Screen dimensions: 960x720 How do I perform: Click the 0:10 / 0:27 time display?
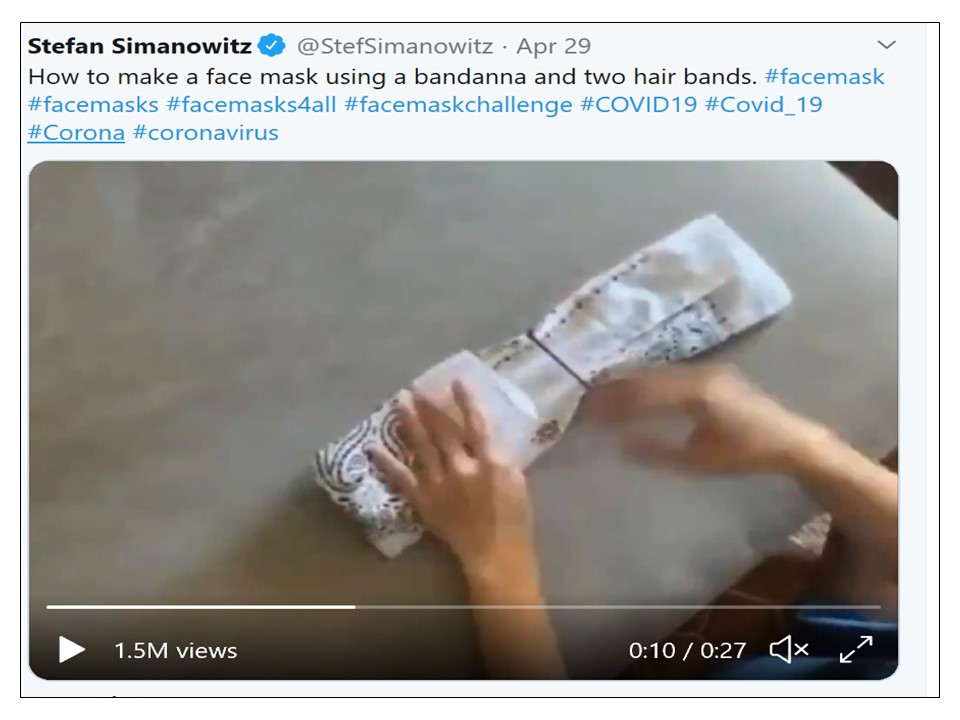(x=687, y=650)
